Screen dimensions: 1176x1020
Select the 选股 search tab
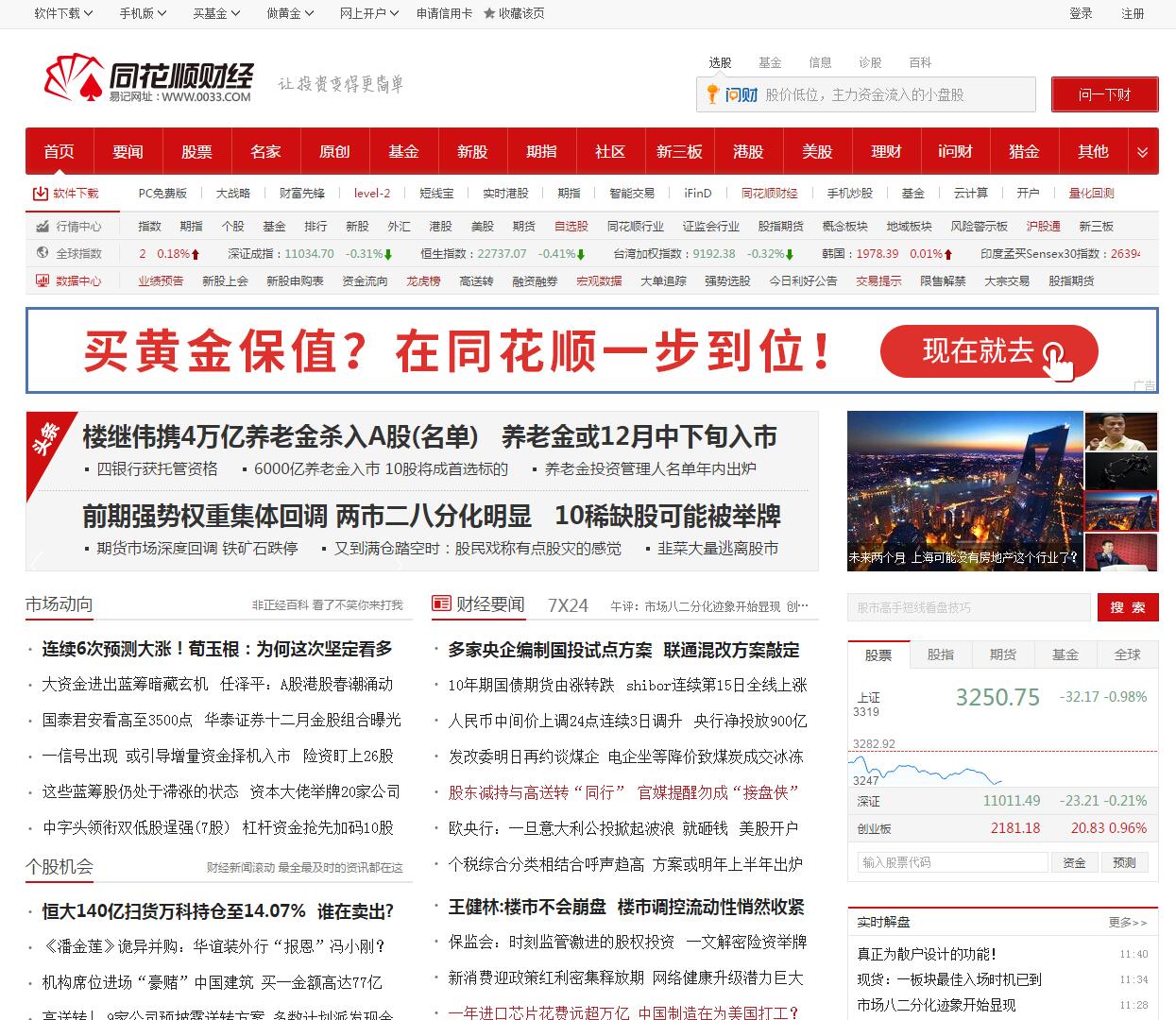721,62
